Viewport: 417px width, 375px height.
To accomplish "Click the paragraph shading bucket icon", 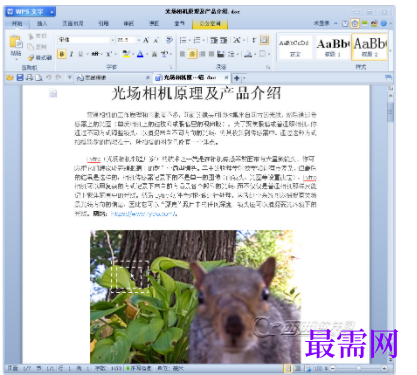I will coord(248,54).
